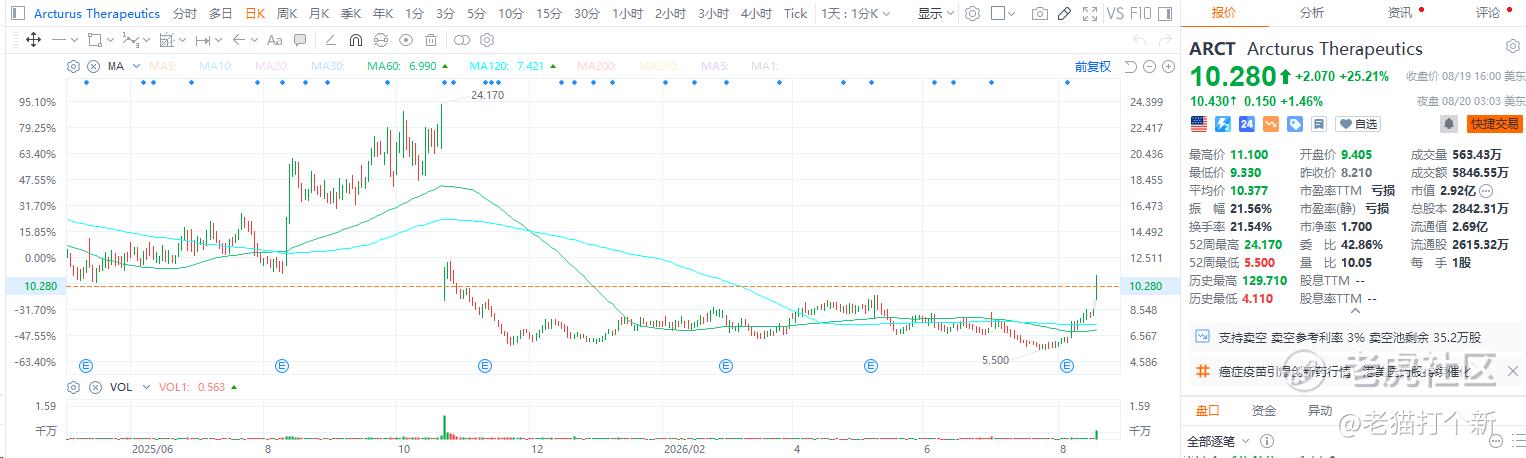Viewport: 1526px width, 458px height.
Task: Open shape tool options dropdown arrow
Action: (108, 40)
